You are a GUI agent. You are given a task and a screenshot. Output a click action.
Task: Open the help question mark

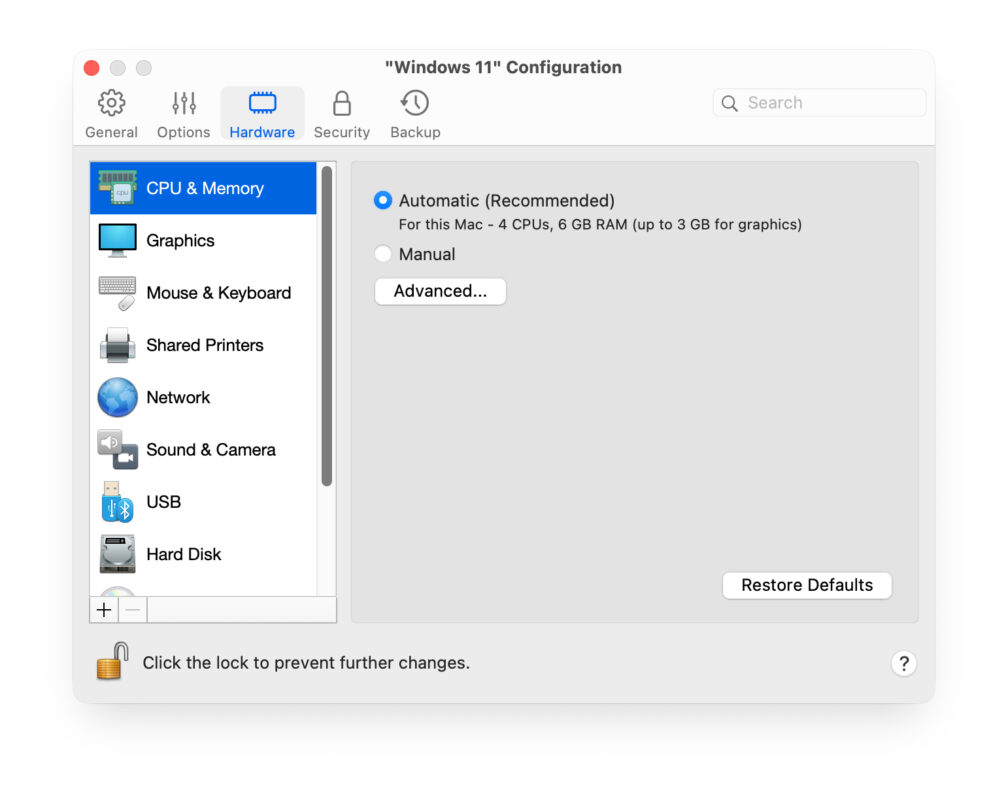pos(904,663)
